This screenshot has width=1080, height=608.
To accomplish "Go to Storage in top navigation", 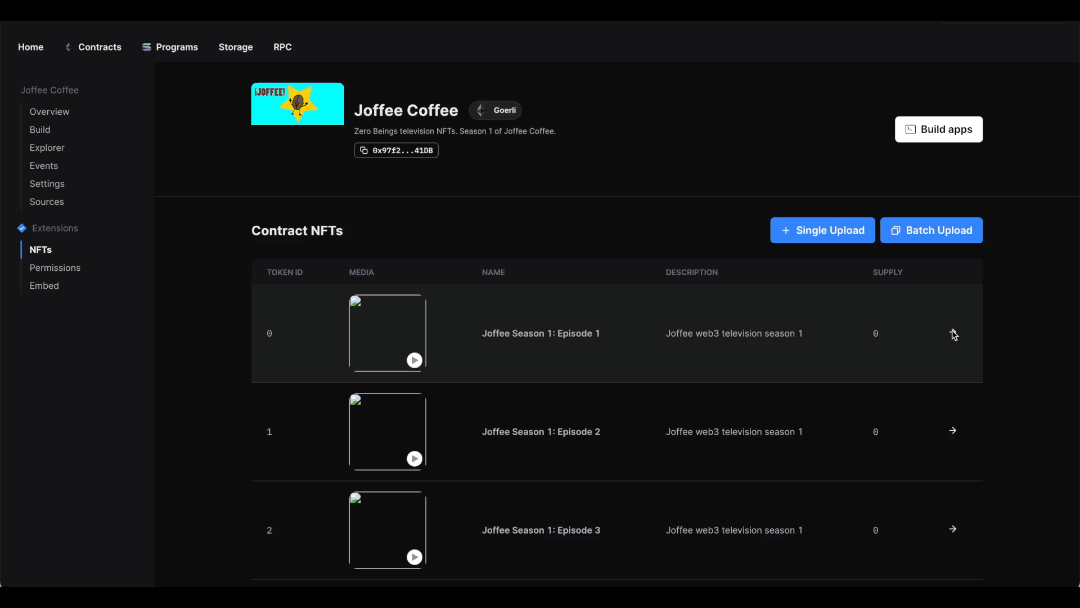I will click(x=236, y=47).
